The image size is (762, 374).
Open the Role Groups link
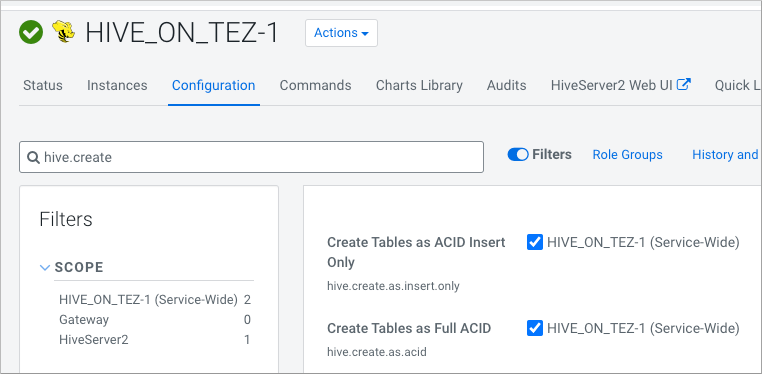[627, 154]
